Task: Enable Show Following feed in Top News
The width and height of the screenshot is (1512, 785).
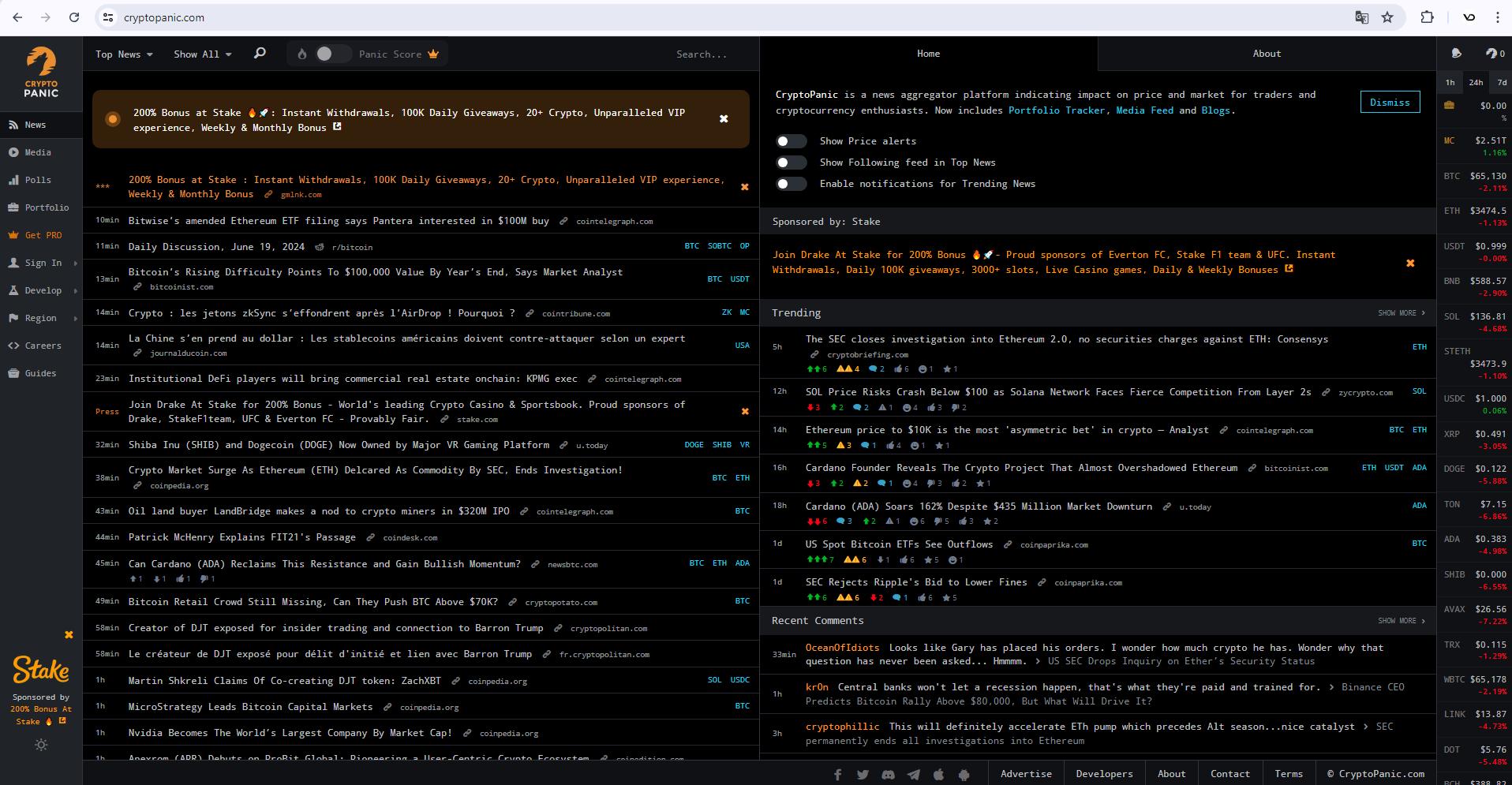Action: click(791, 163)
